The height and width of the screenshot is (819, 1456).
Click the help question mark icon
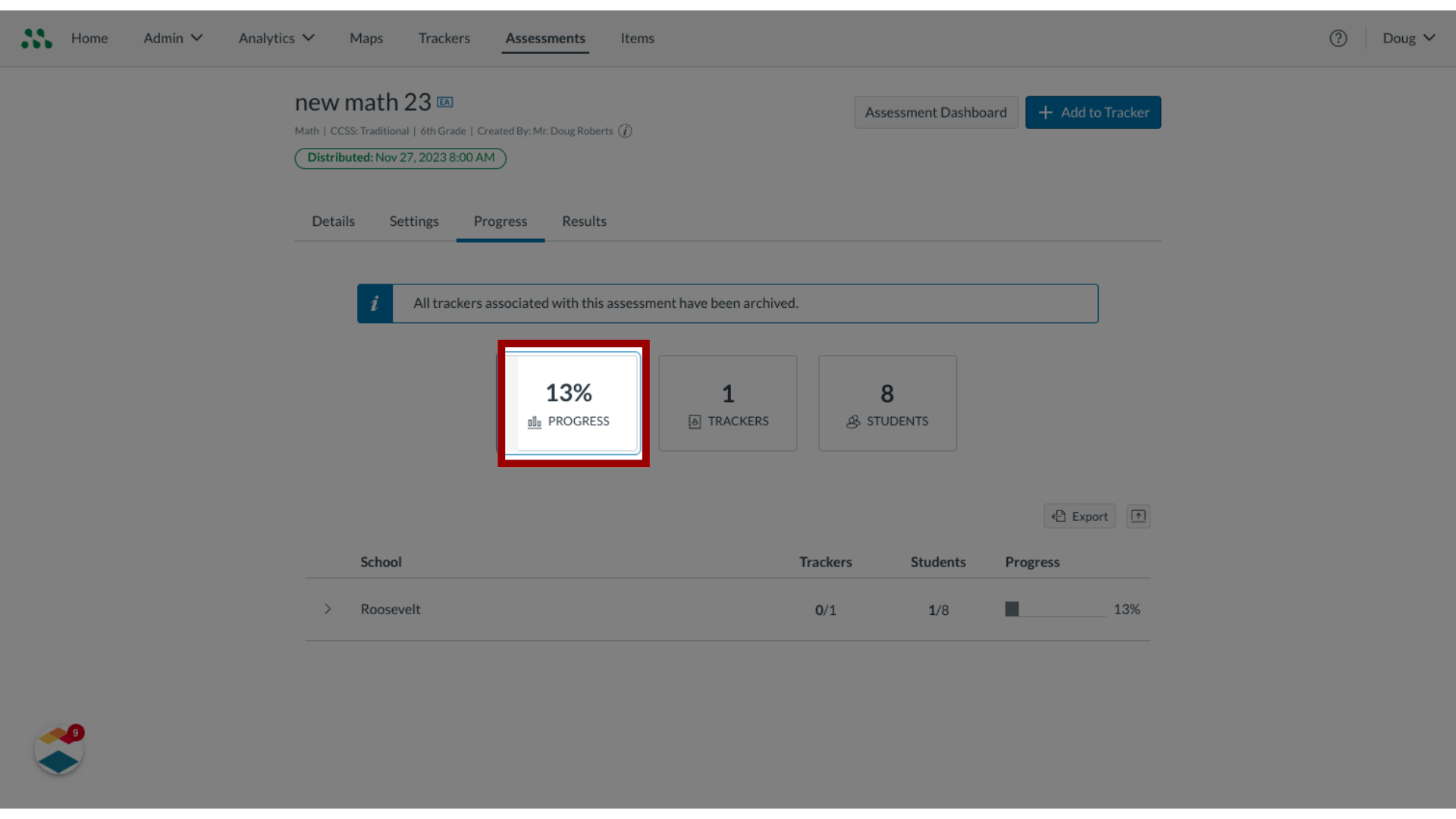(1338, 38)
